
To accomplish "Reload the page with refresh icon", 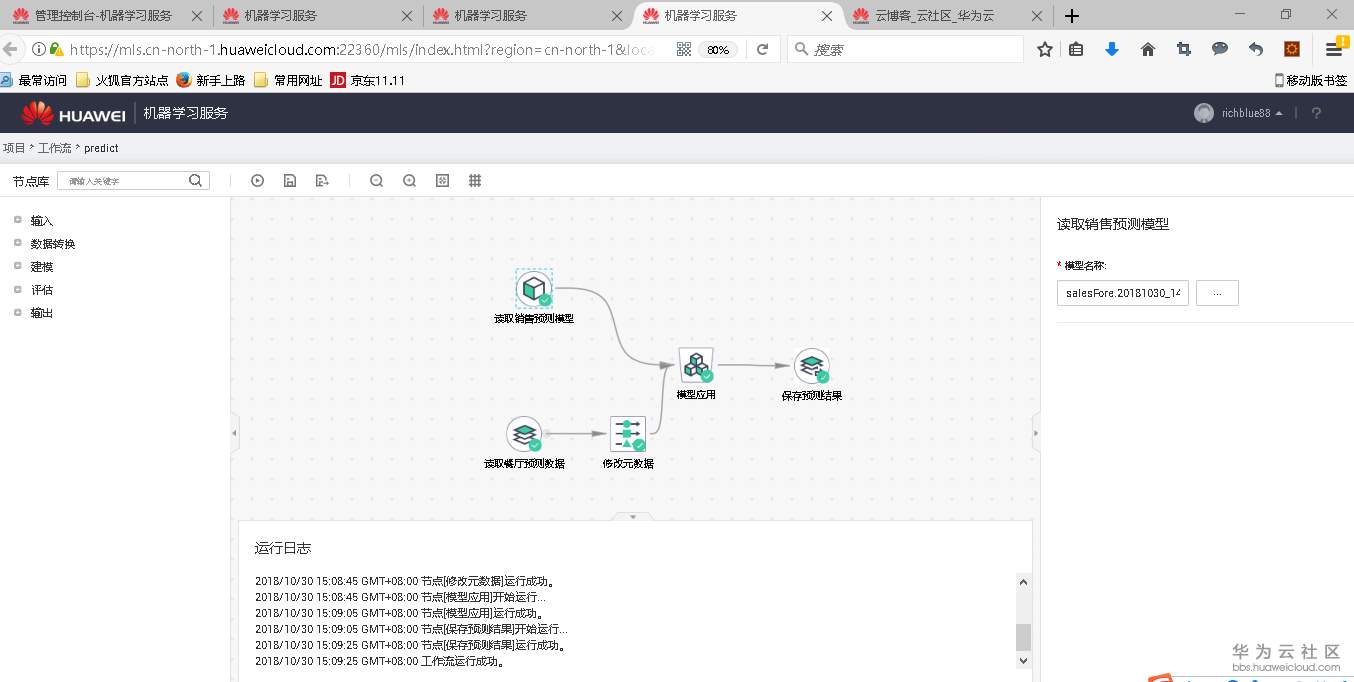I will click(762, 49).
